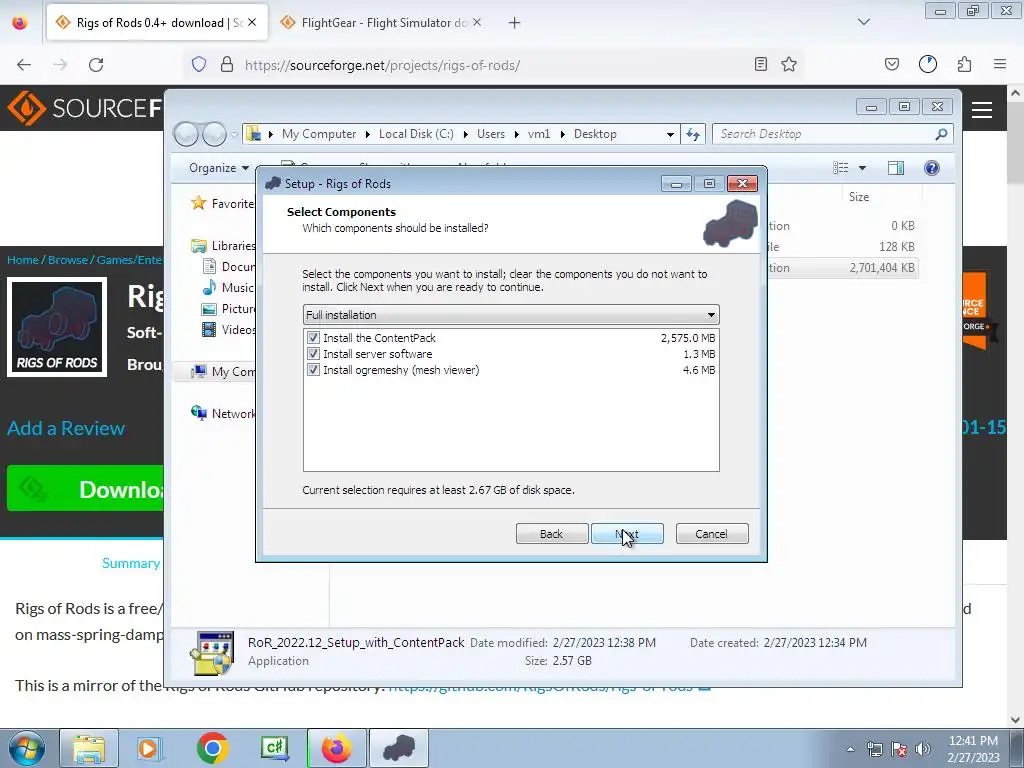Viewport: 1024px width, 768px height.
Task: Reload the Firefox page
Action: coord(96,65)
